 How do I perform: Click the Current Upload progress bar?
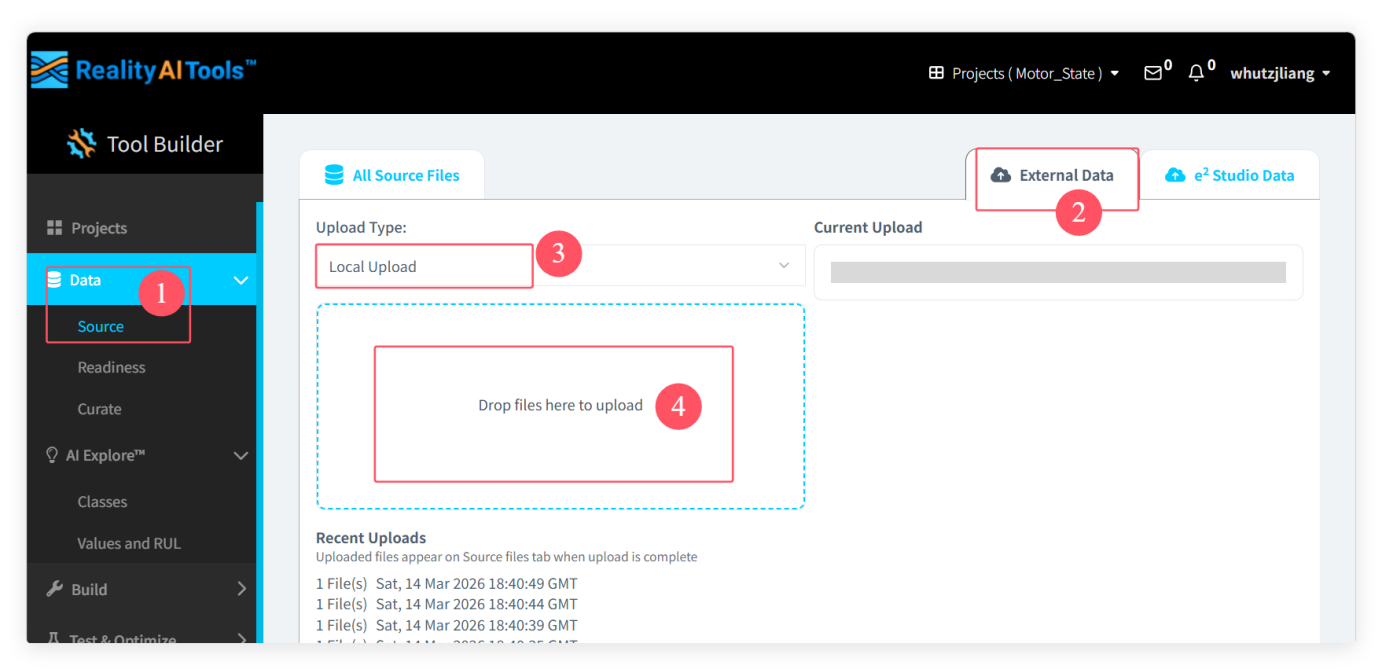tap(1058, 272)
